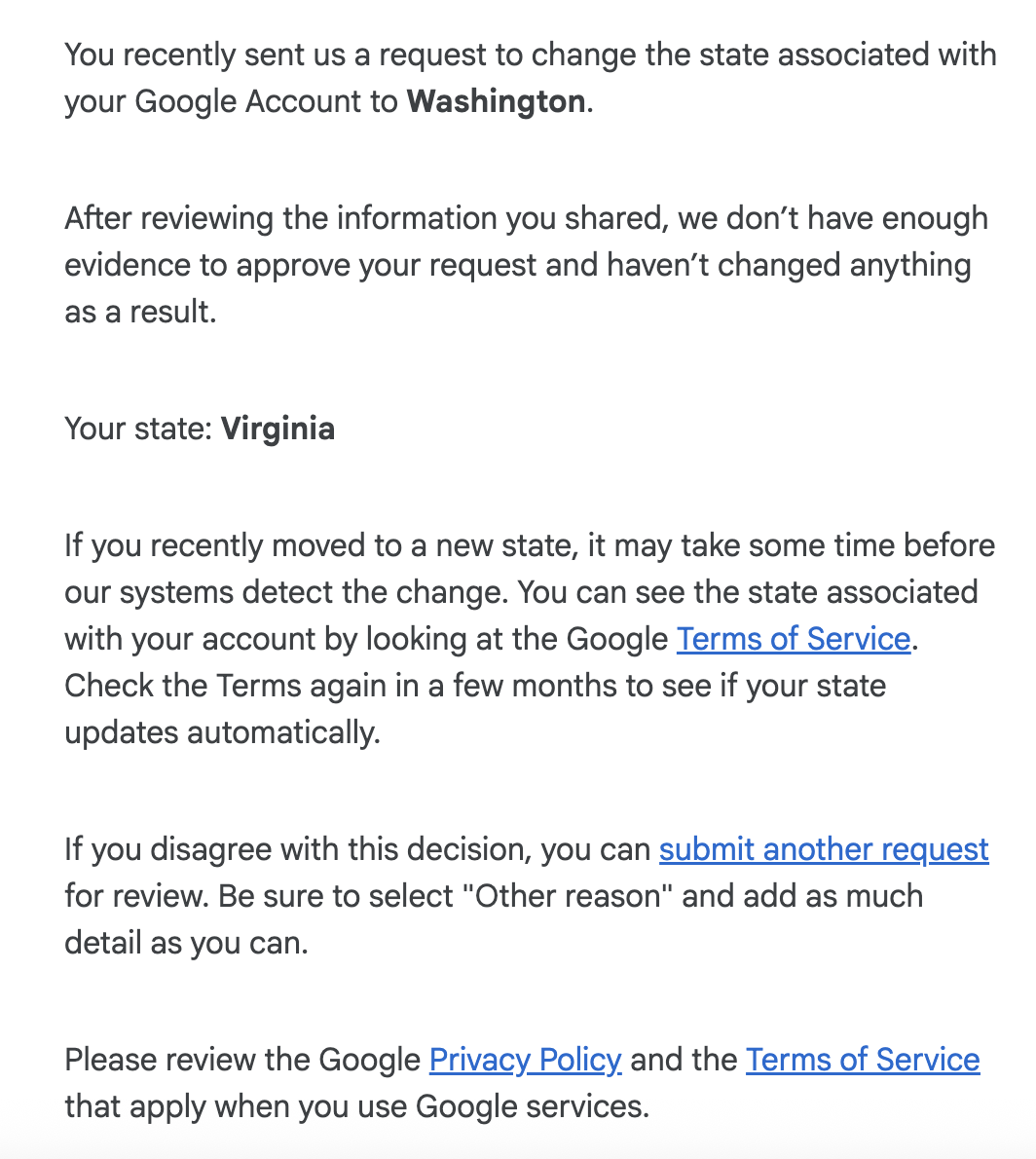This screenshot has height=1159, width=1036.
Task: Click the "your Google Account to" text
Action: click(232, 101)
